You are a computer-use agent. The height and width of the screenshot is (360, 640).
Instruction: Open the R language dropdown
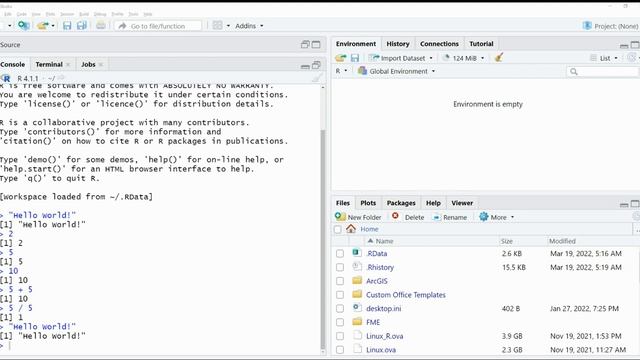point(341,71)
